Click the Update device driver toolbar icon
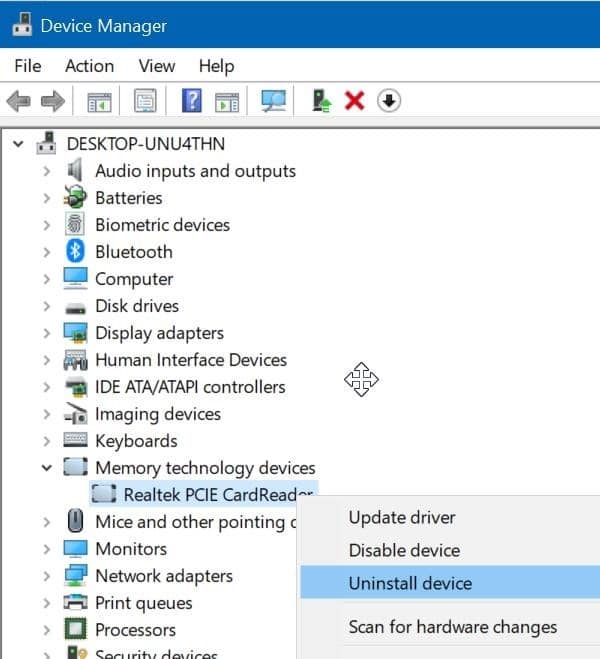 [x=322, y=101]
